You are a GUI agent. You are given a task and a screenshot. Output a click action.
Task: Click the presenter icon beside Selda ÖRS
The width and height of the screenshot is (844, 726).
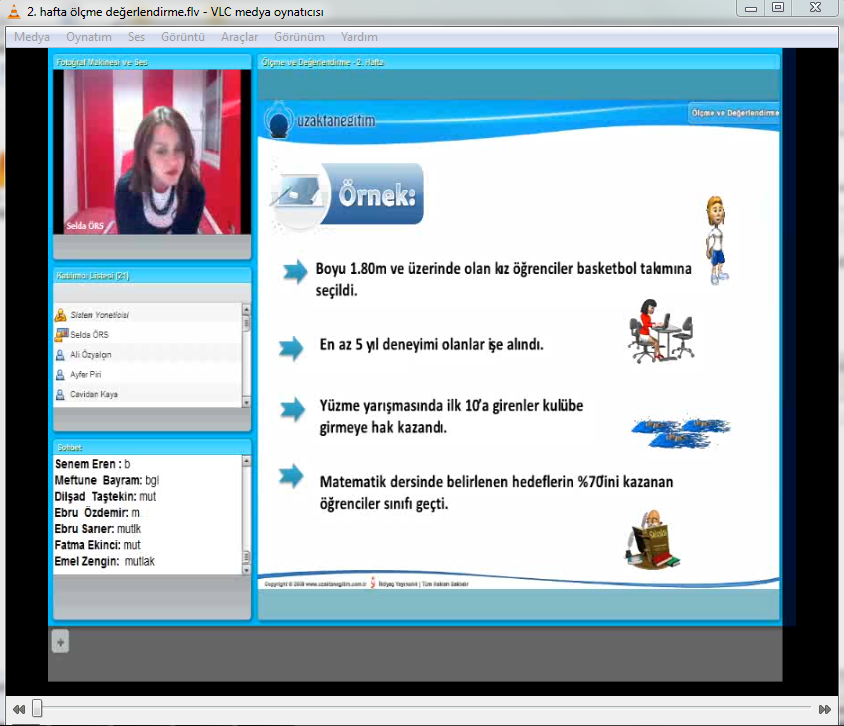tap(61, 334)
